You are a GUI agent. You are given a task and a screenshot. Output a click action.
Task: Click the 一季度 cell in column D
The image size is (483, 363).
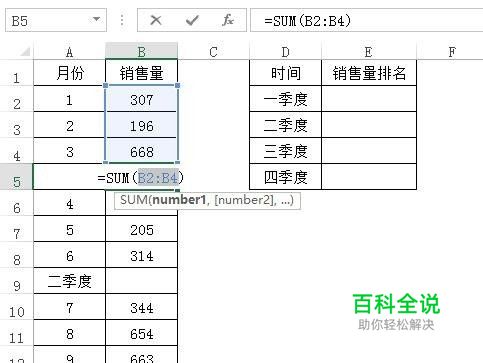285,99
